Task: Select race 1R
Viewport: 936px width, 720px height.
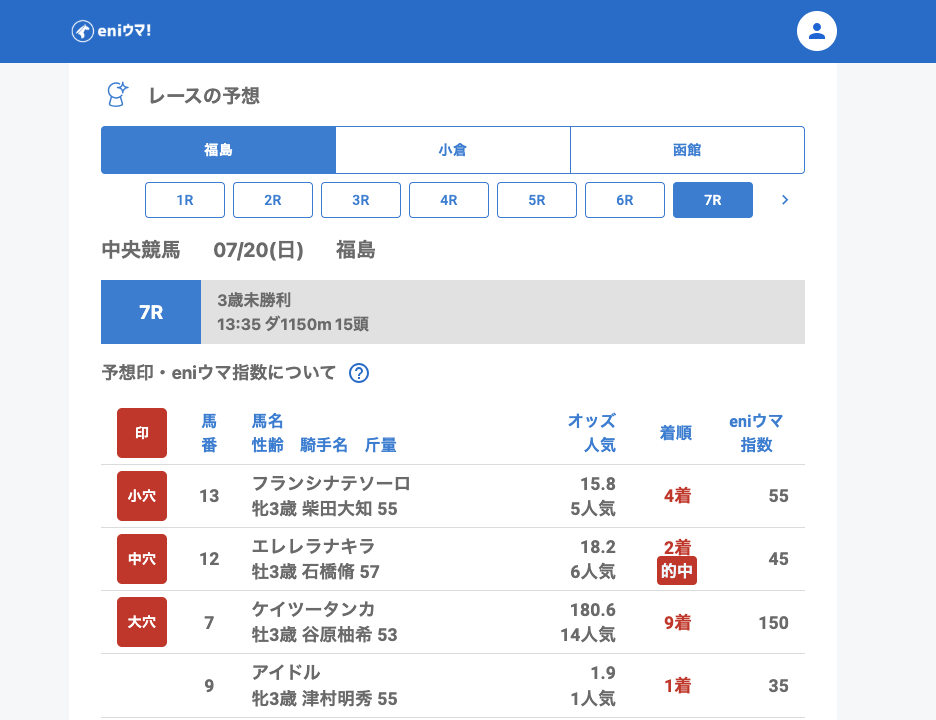Action: (x=185, y=200)
